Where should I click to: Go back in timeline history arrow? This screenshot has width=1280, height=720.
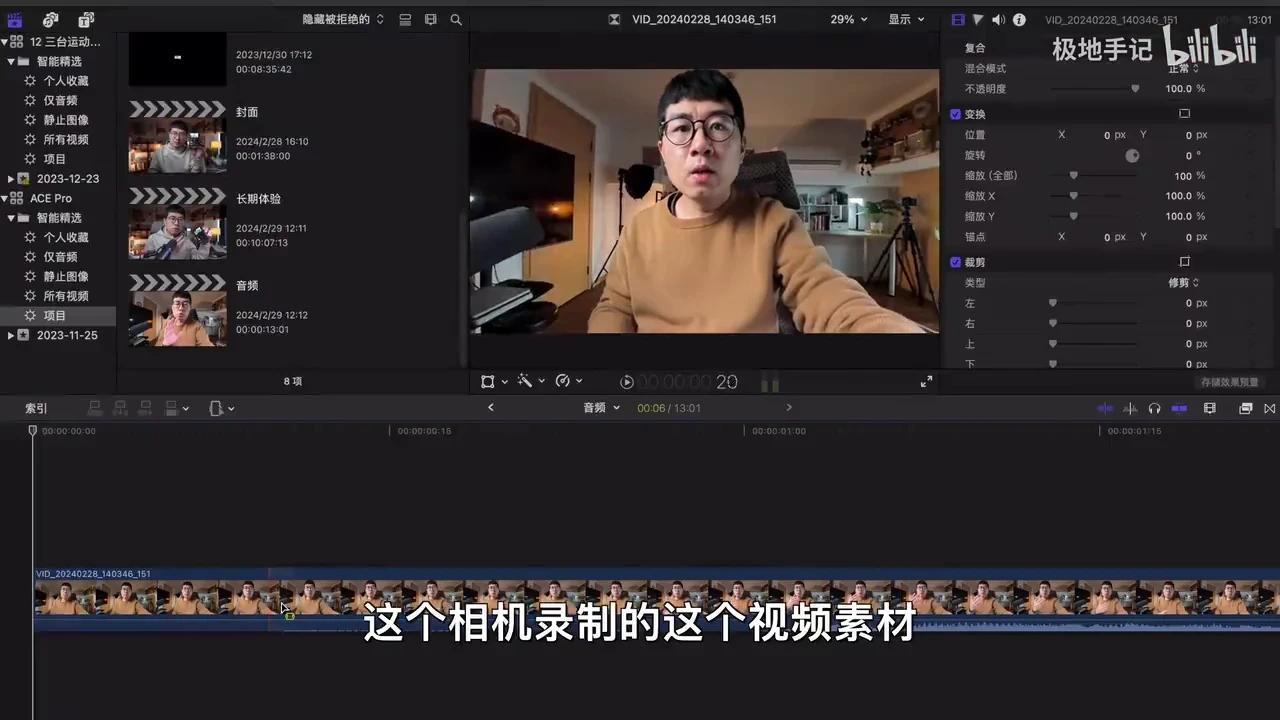coord(491,408)
